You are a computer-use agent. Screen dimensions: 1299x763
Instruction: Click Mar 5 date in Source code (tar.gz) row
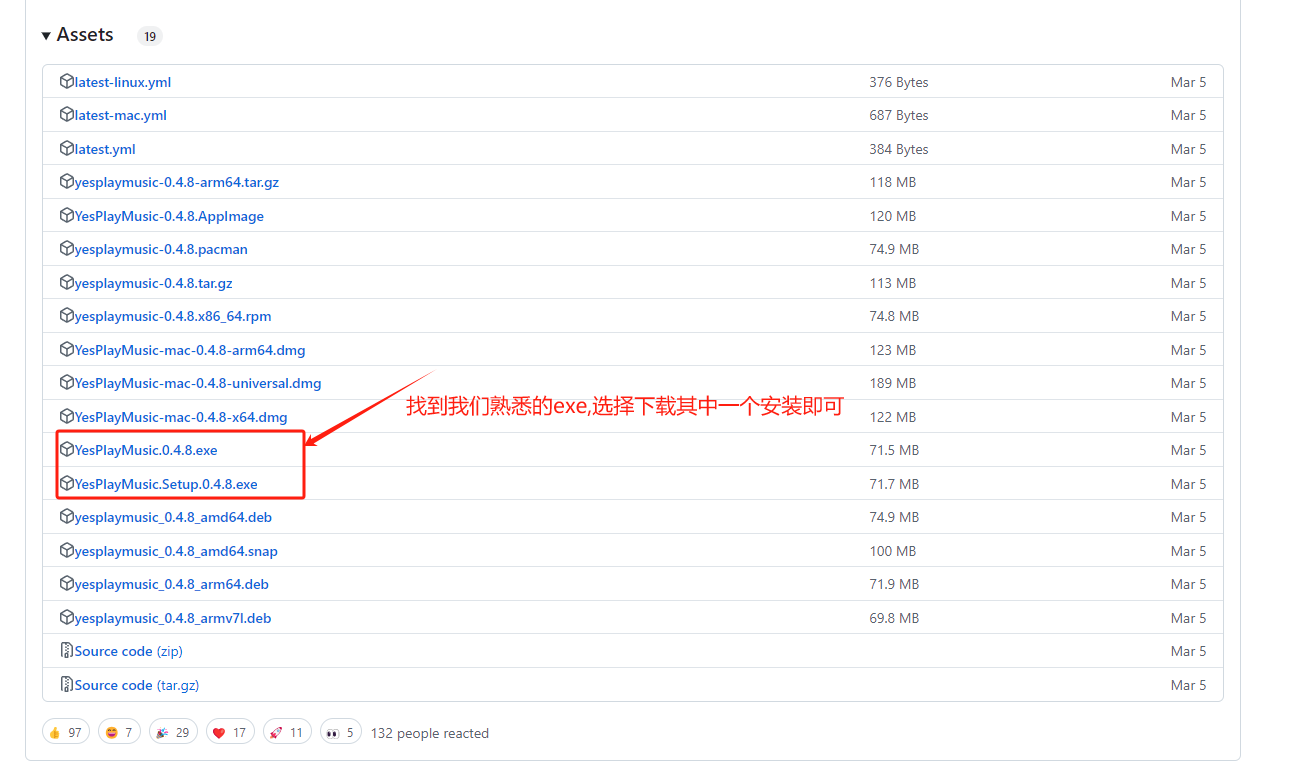[x=1188, y=685]
